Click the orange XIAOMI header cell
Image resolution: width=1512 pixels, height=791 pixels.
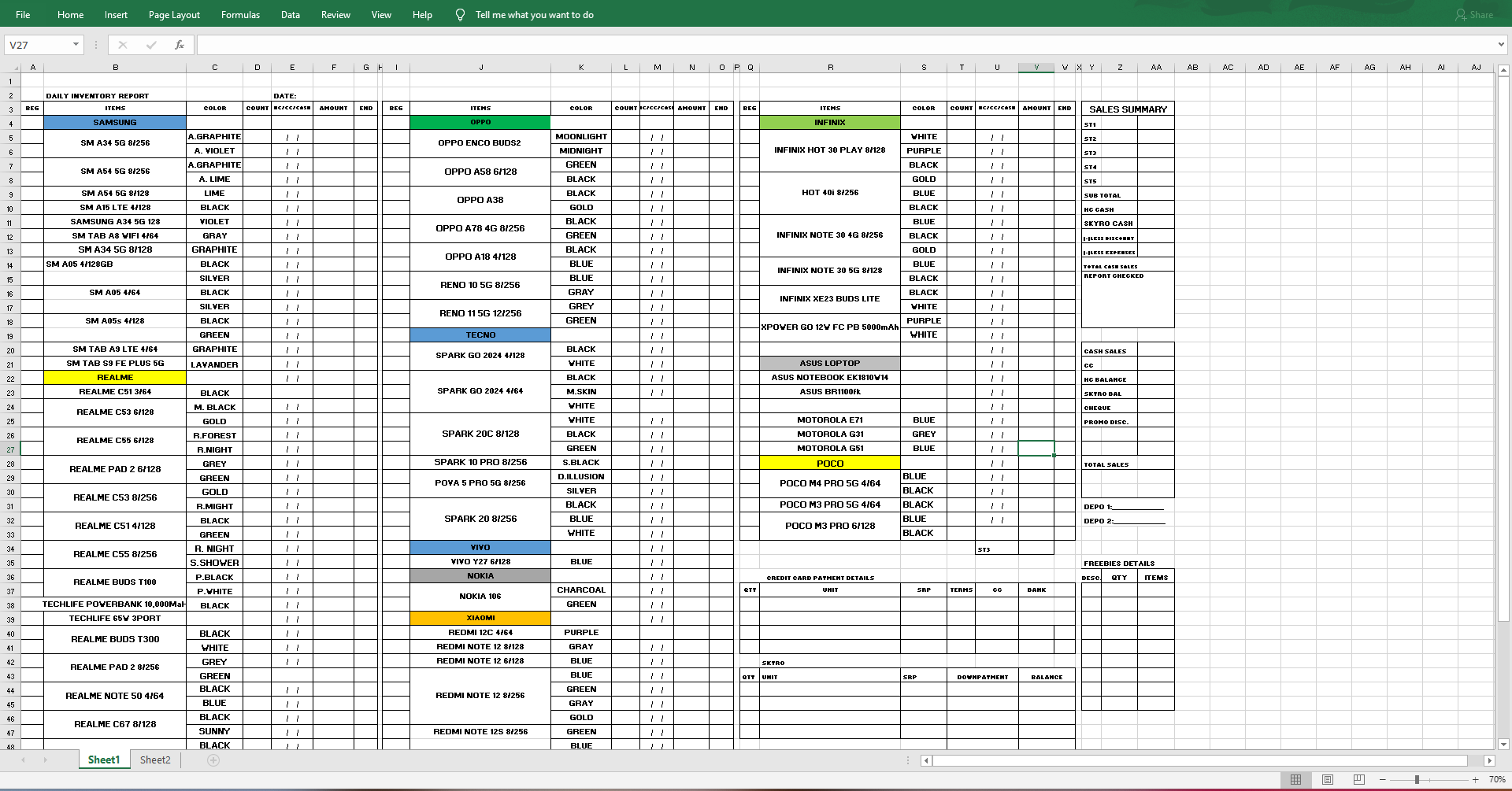[480, 619]
